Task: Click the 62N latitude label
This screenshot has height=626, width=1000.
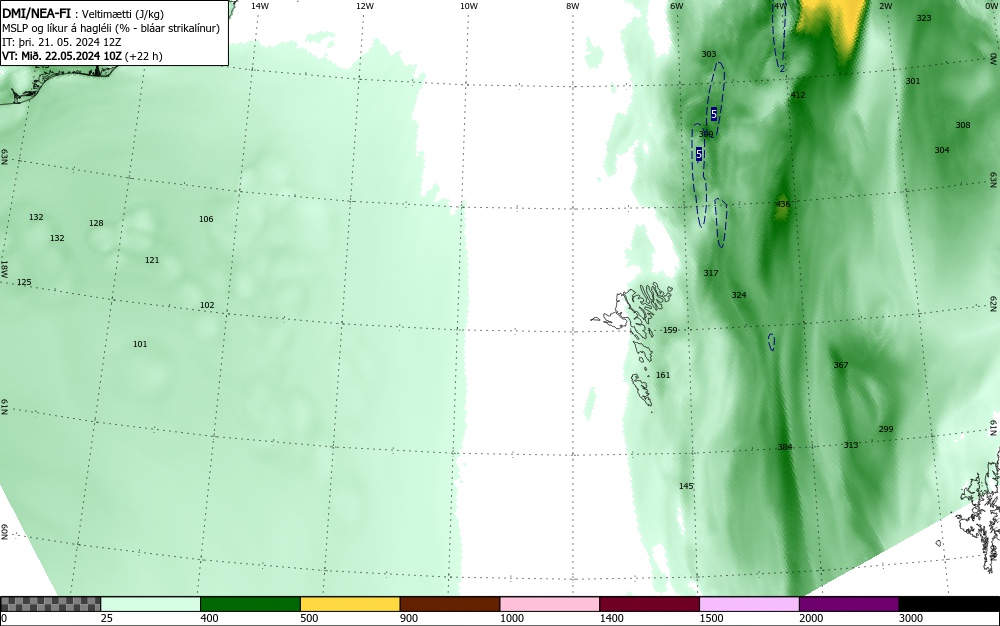Action: 993,303
